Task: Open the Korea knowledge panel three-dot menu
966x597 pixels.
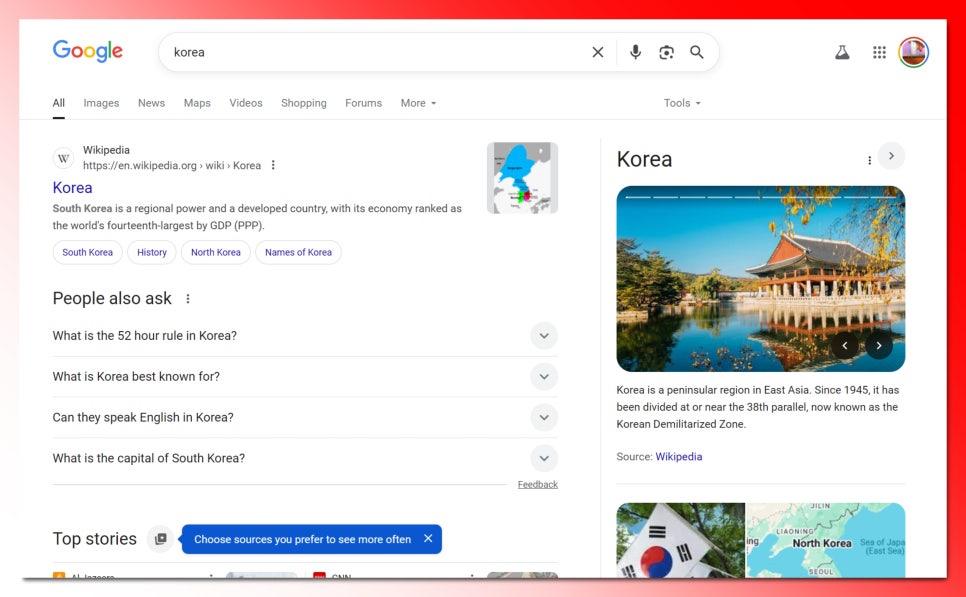Action: pyautogui.click(x=869, y=160)
